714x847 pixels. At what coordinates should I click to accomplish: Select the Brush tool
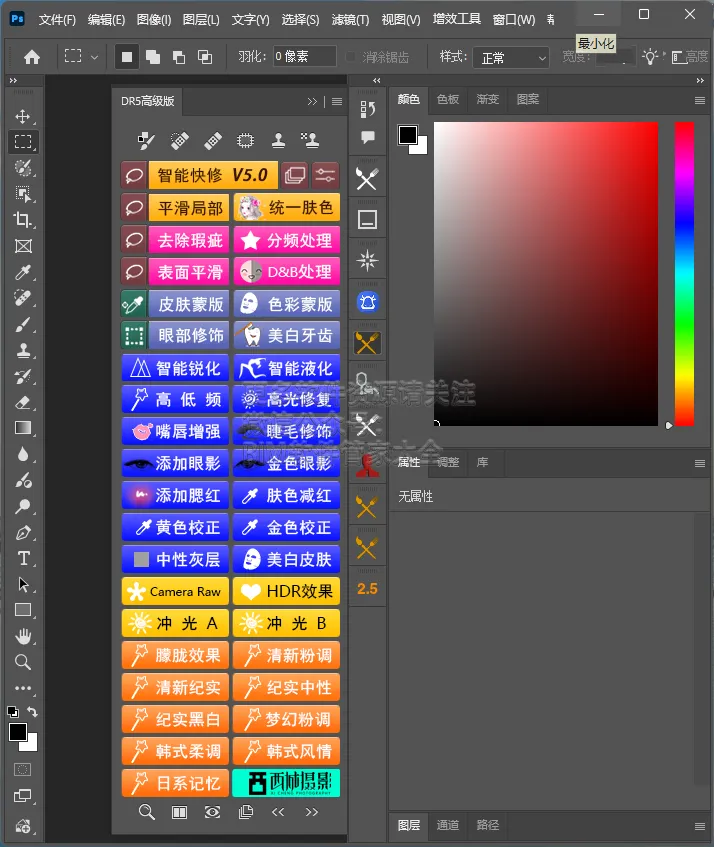tap(23, 325)
